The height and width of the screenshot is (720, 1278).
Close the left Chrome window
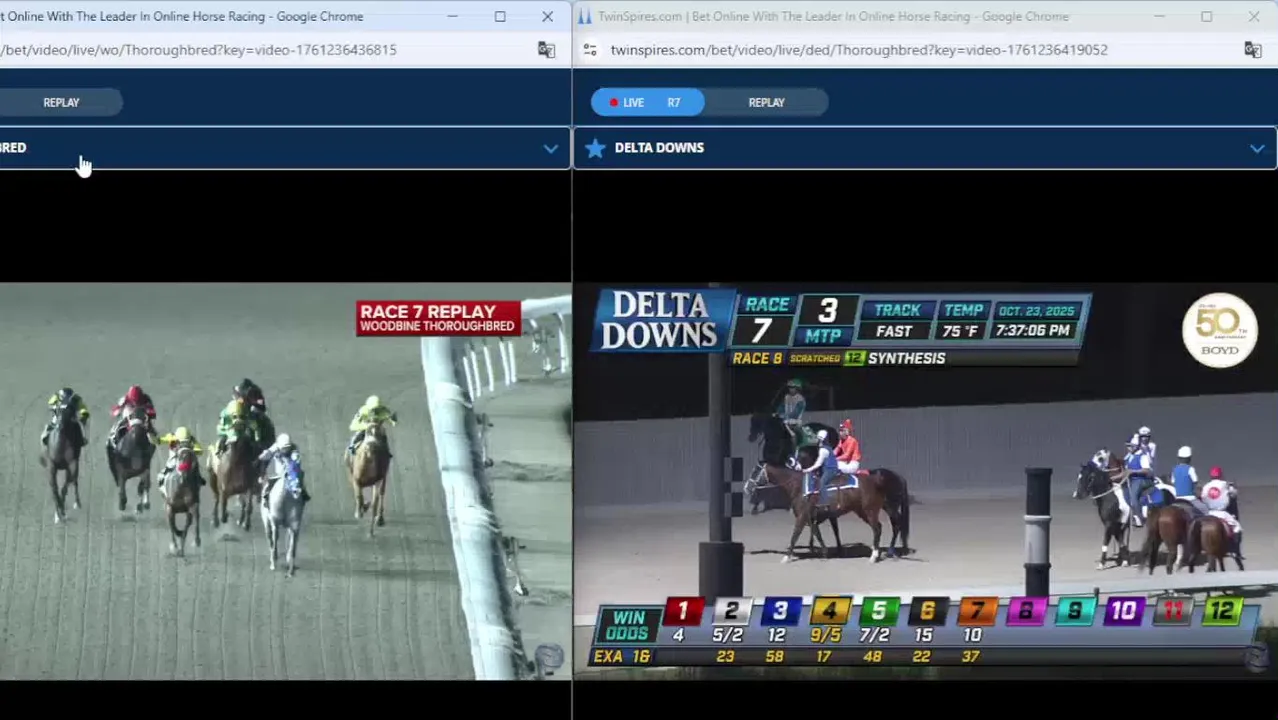[547, 16]
